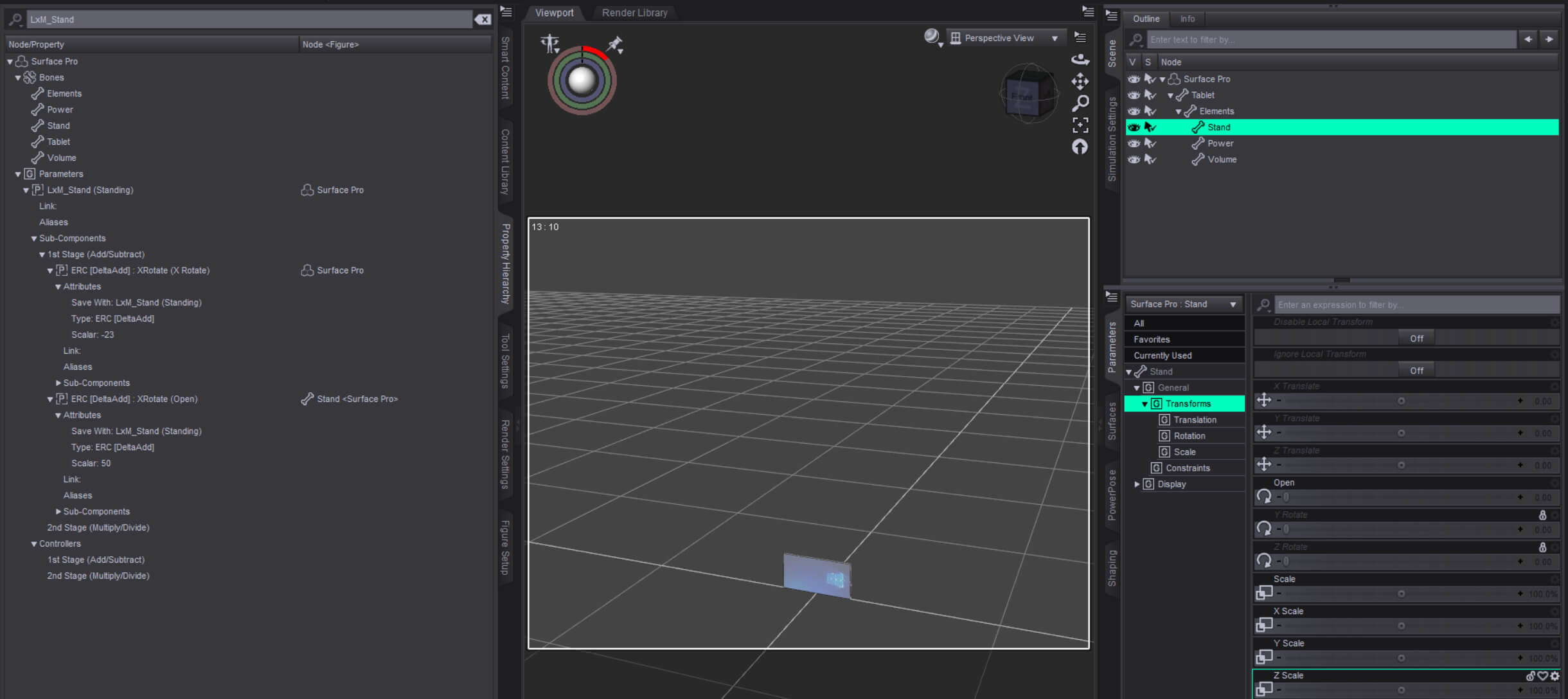Select the pan camera arrows icon
1568x699 pixels.
point(1080,81)
